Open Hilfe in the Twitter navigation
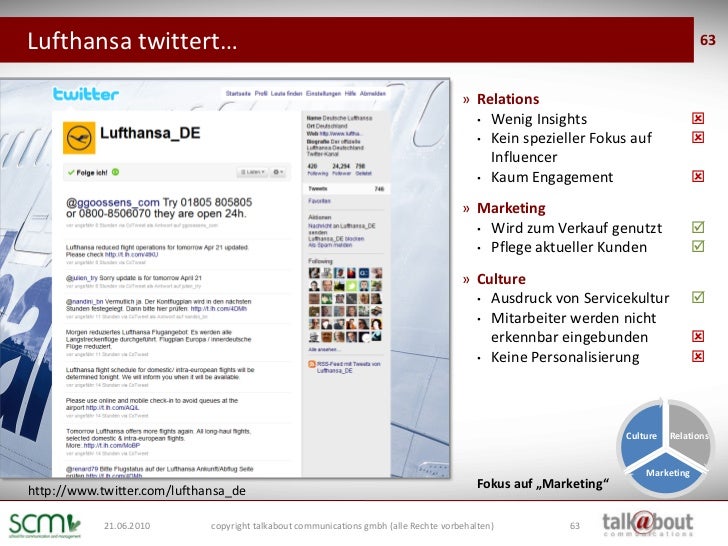Image resolution: width=728 pixels, height=546 pixels. 350,93
